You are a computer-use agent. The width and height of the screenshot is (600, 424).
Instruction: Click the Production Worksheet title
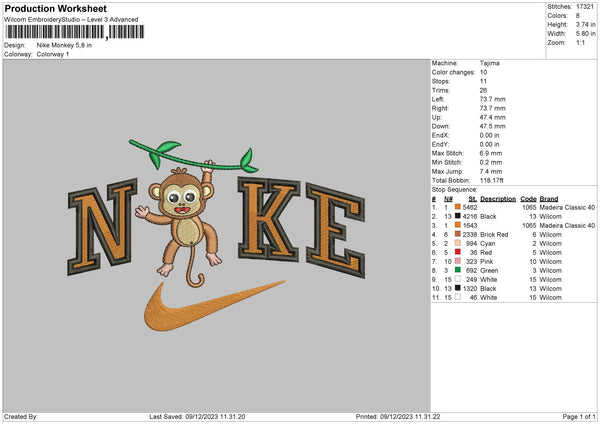pyautogui.click(x=55, y=8)
